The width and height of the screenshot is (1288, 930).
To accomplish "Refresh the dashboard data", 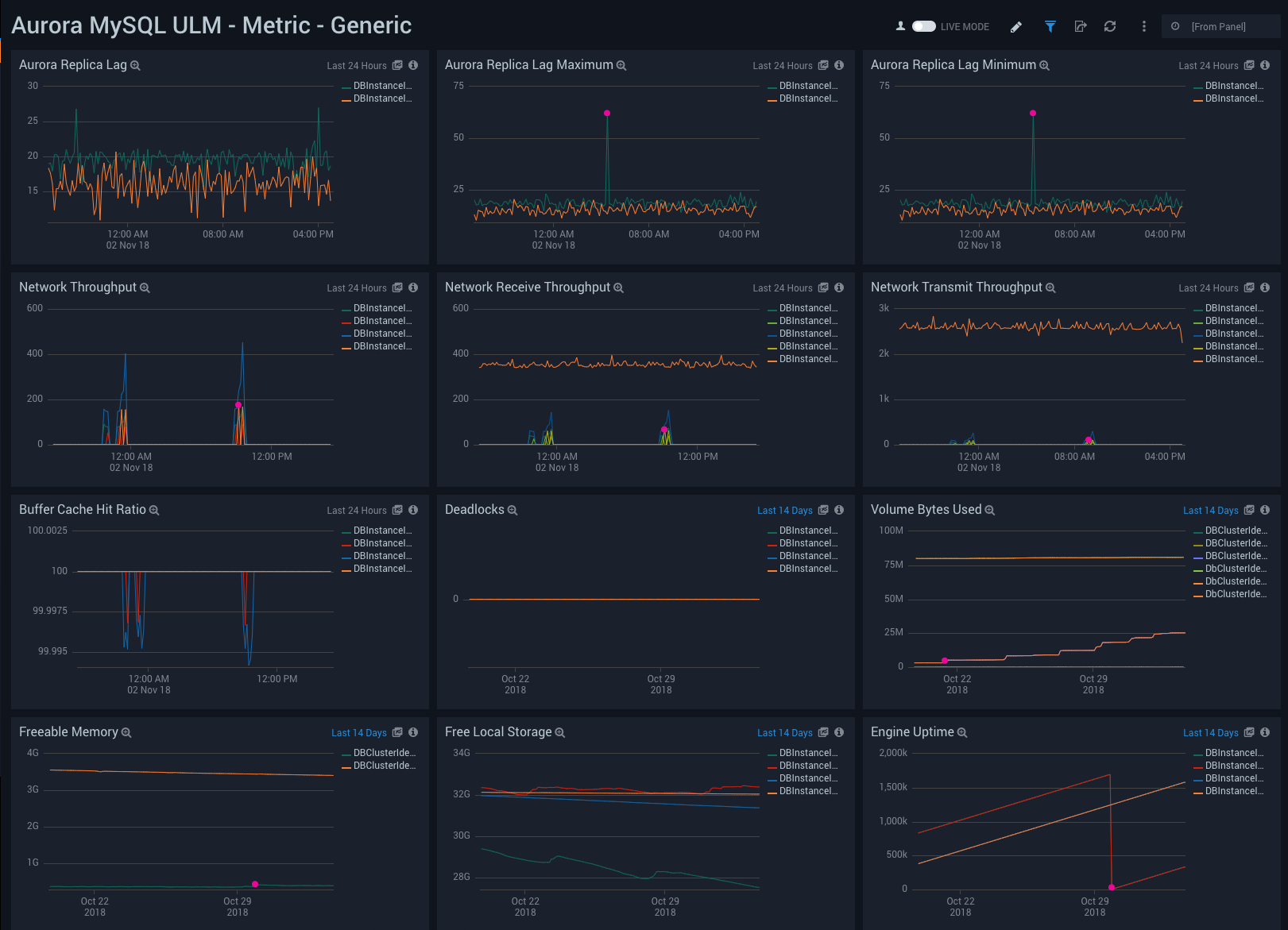I will click(1109, 26).
